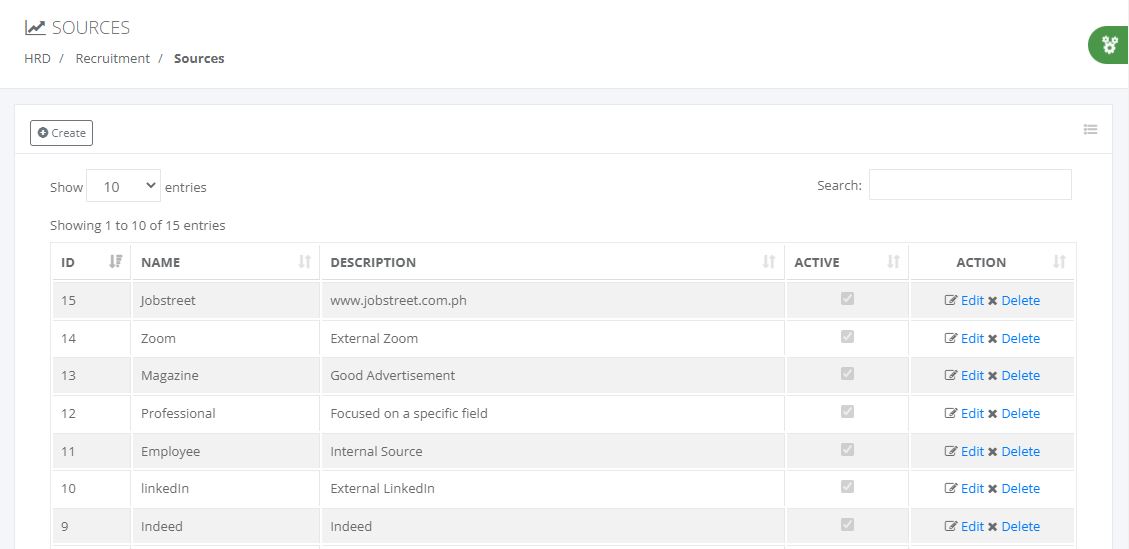Viewport: 1129px width, 549px height.
Task: Navigate to Recruitment breadcrumb
Action: tap(112, 59)
